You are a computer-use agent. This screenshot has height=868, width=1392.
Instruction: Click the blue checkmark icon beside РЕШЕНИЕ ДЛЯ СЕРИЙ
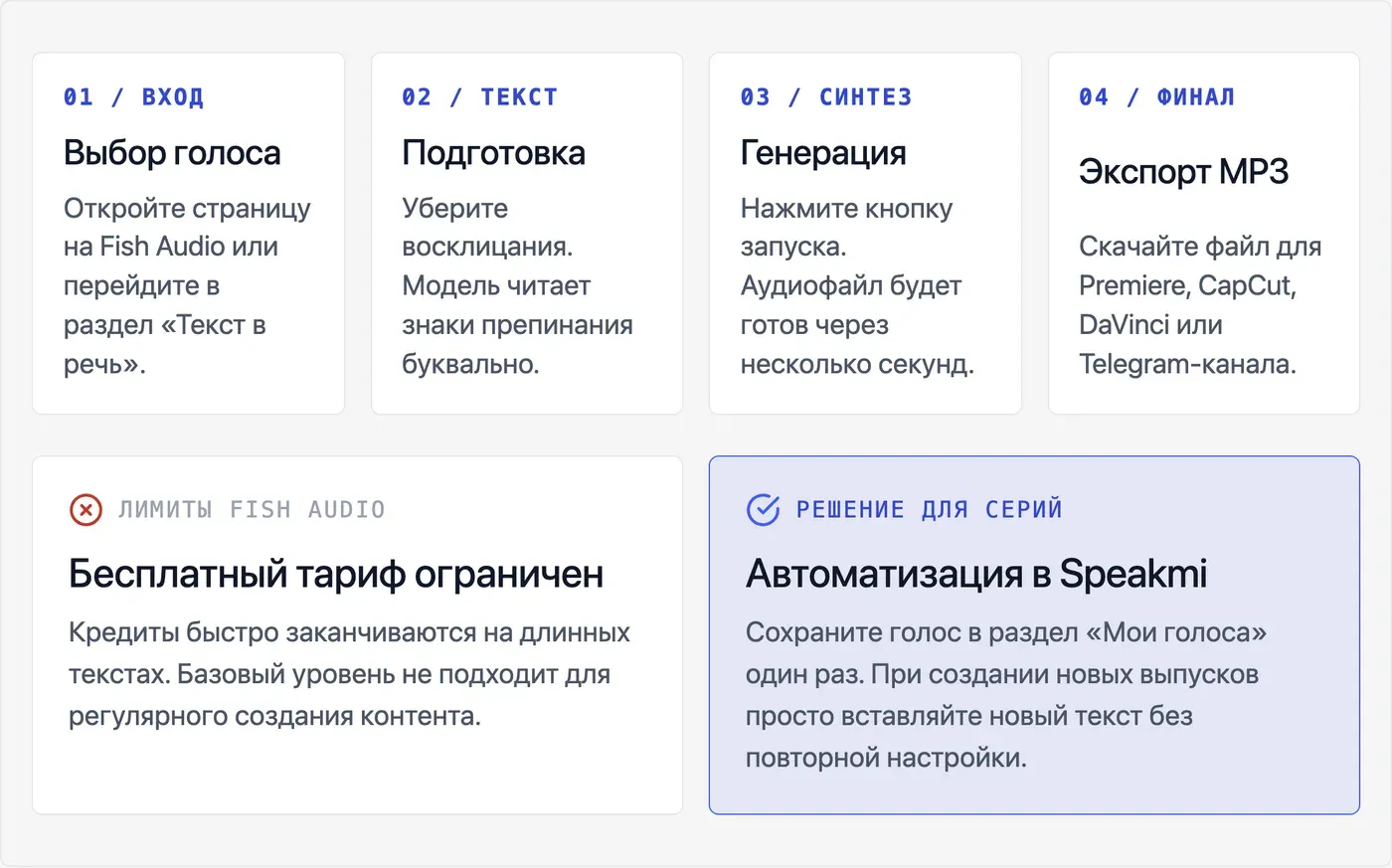coord(763,510)
